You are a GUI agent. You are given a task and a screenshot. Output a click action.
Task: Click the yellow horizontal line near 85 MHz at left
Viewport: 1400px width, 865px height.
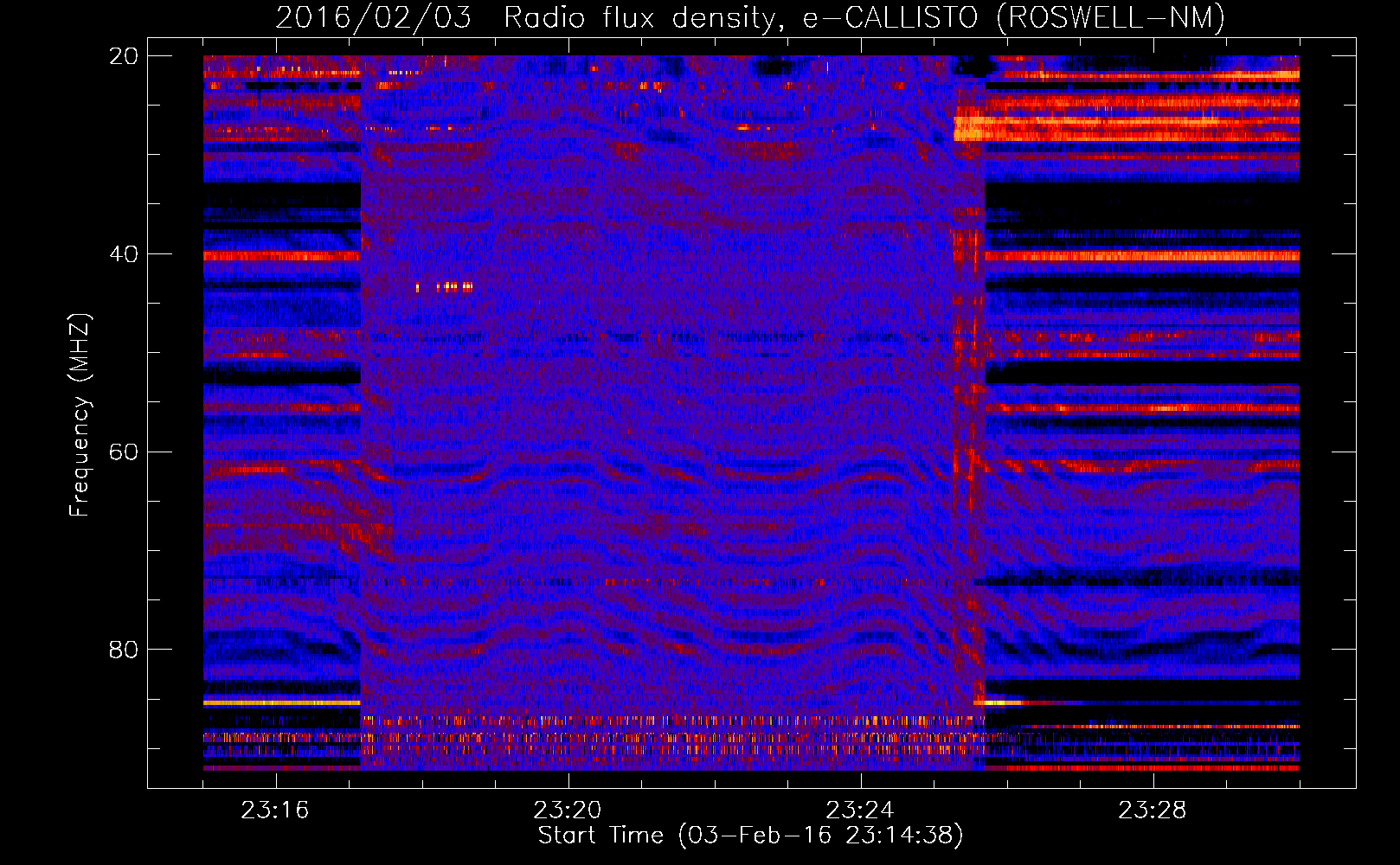click(282, 703)
